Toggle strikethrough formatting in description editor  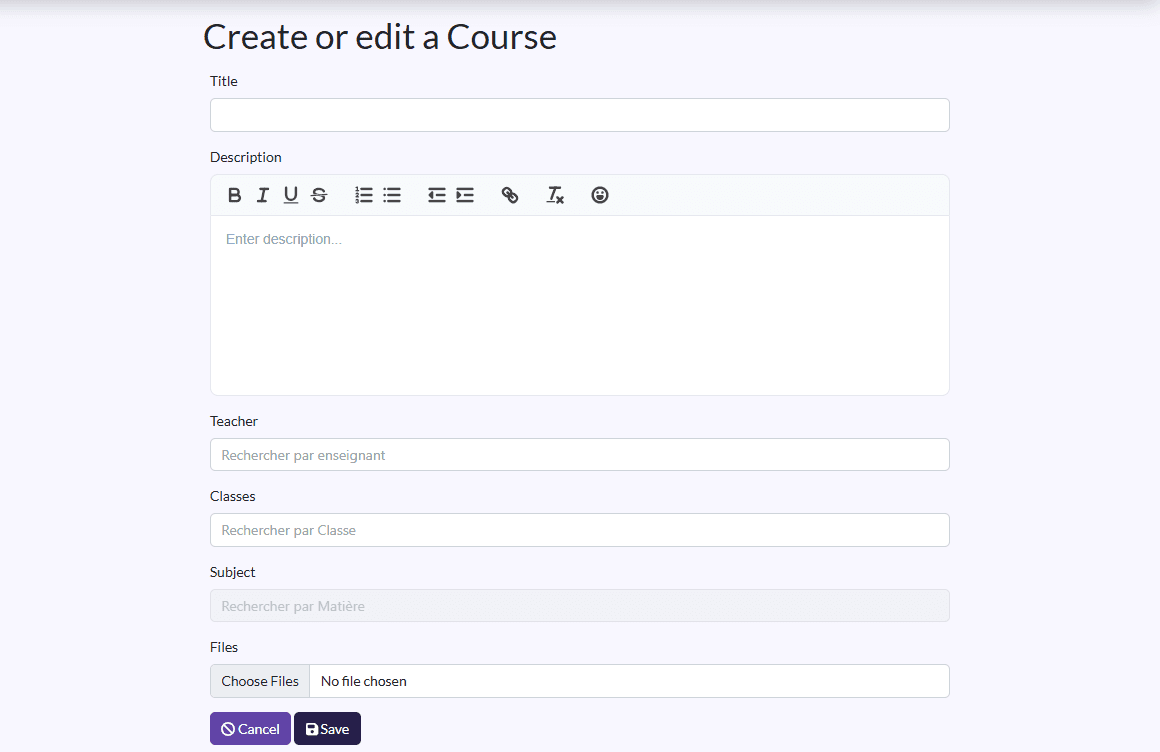pos(319,195)
